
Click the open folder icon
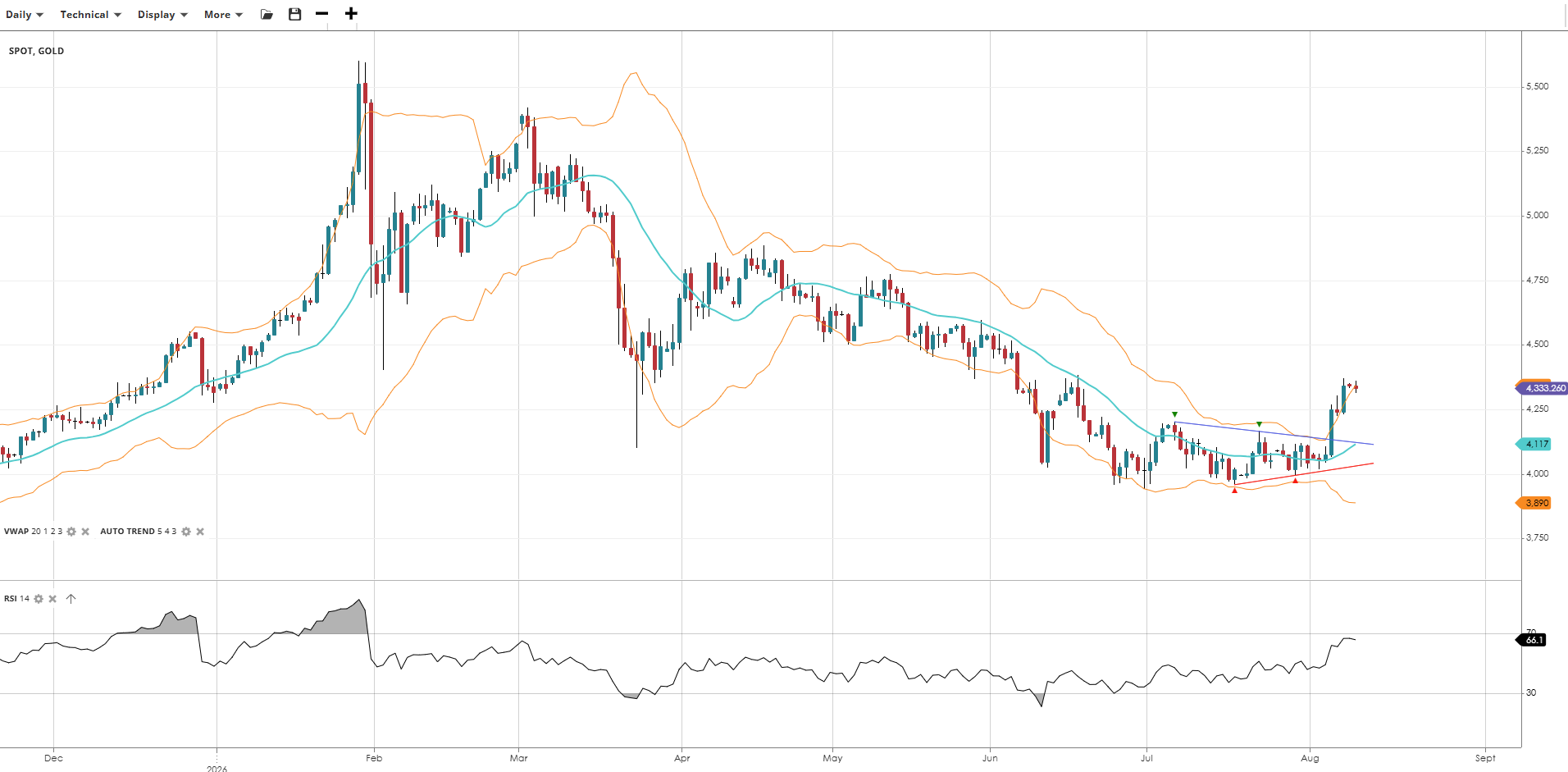[267, 14]
